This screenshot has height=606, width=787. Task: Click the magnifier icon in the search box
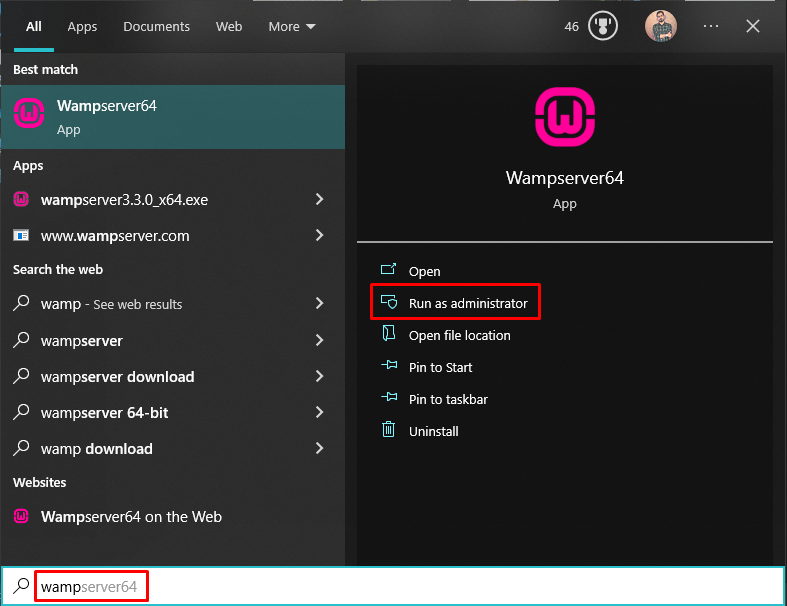[x=21, y=585]
